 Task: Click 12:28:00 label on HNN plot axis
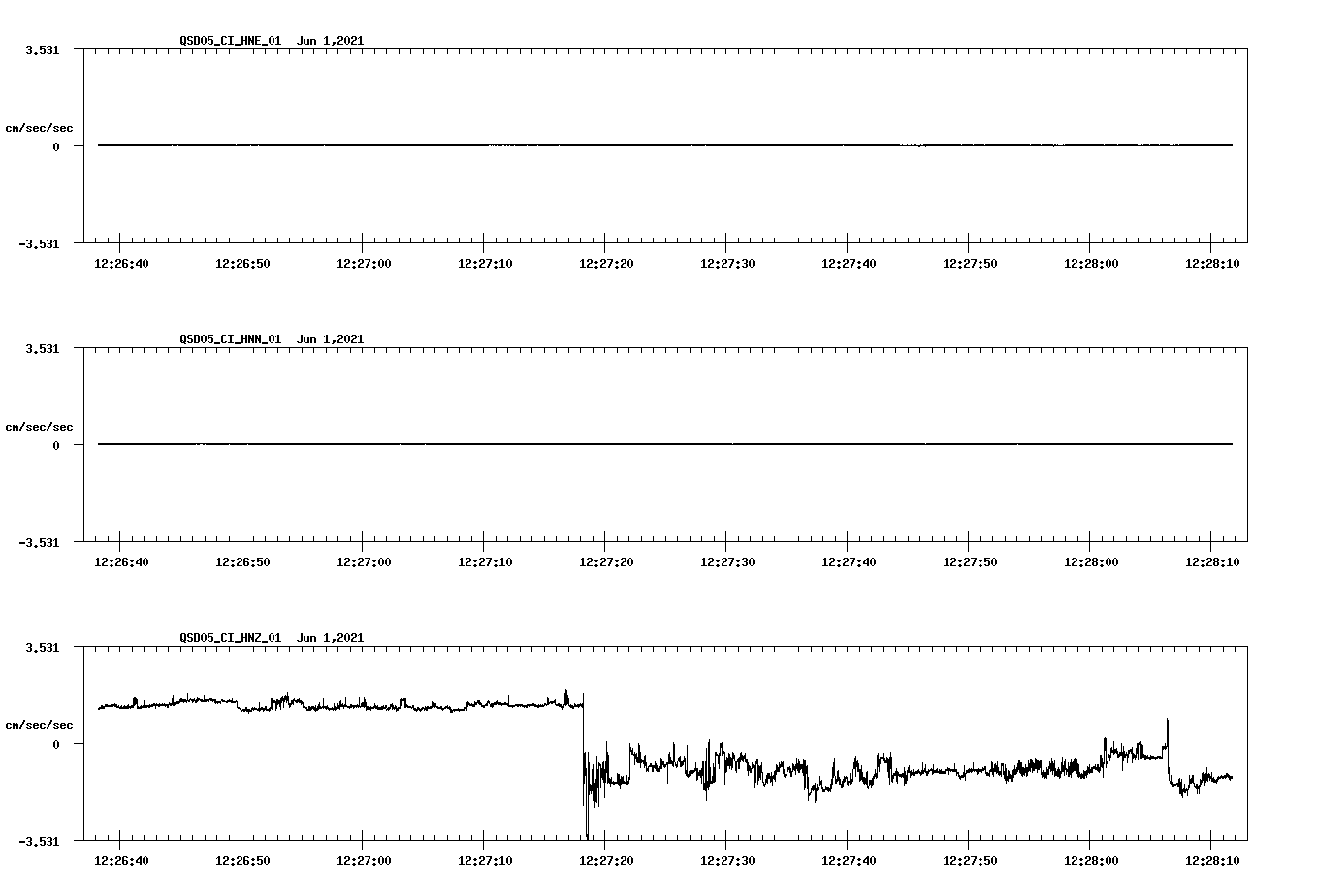[x=1091, y=562]
